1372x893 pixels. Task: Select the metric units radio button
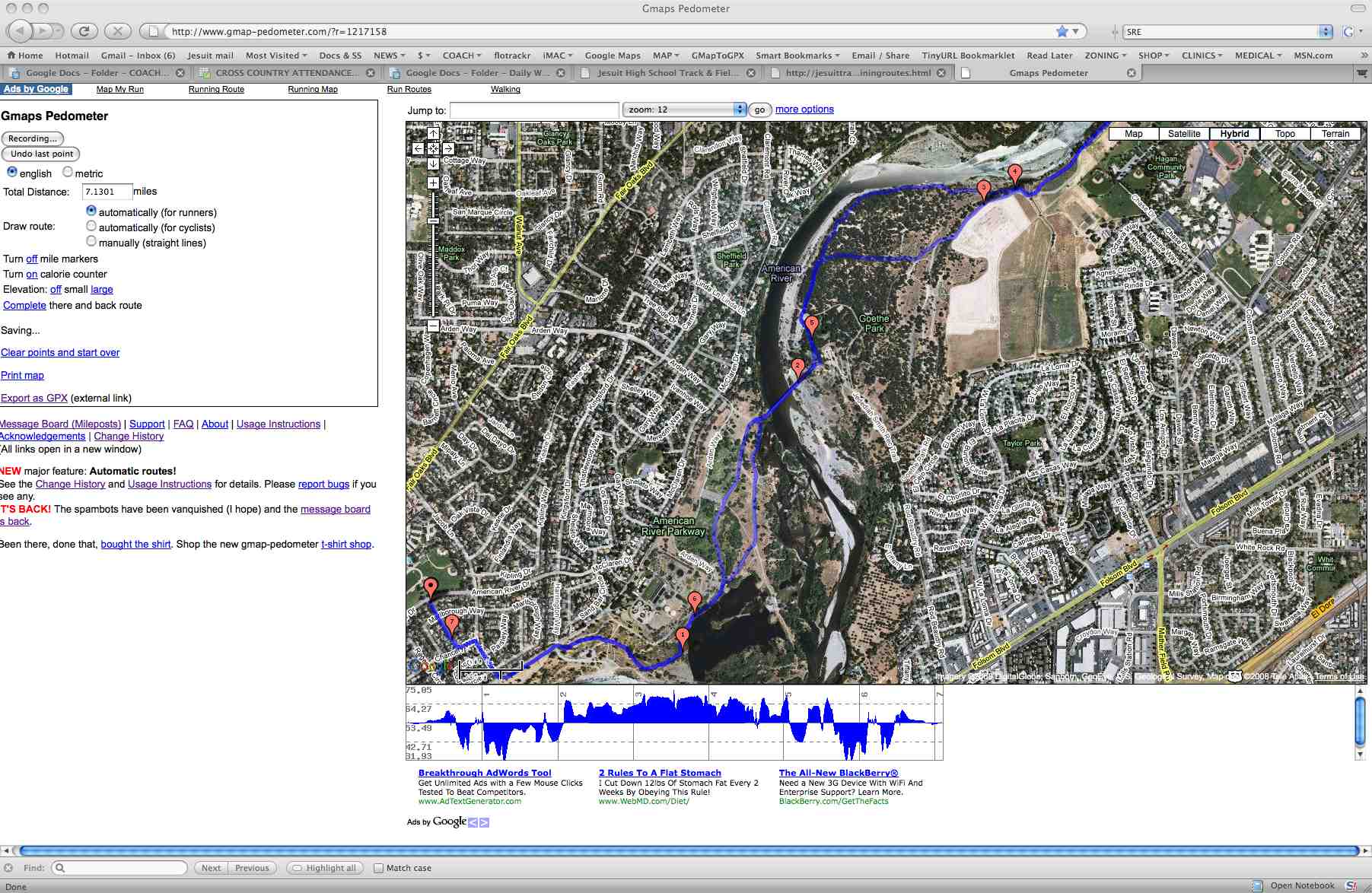pos(68,172)
